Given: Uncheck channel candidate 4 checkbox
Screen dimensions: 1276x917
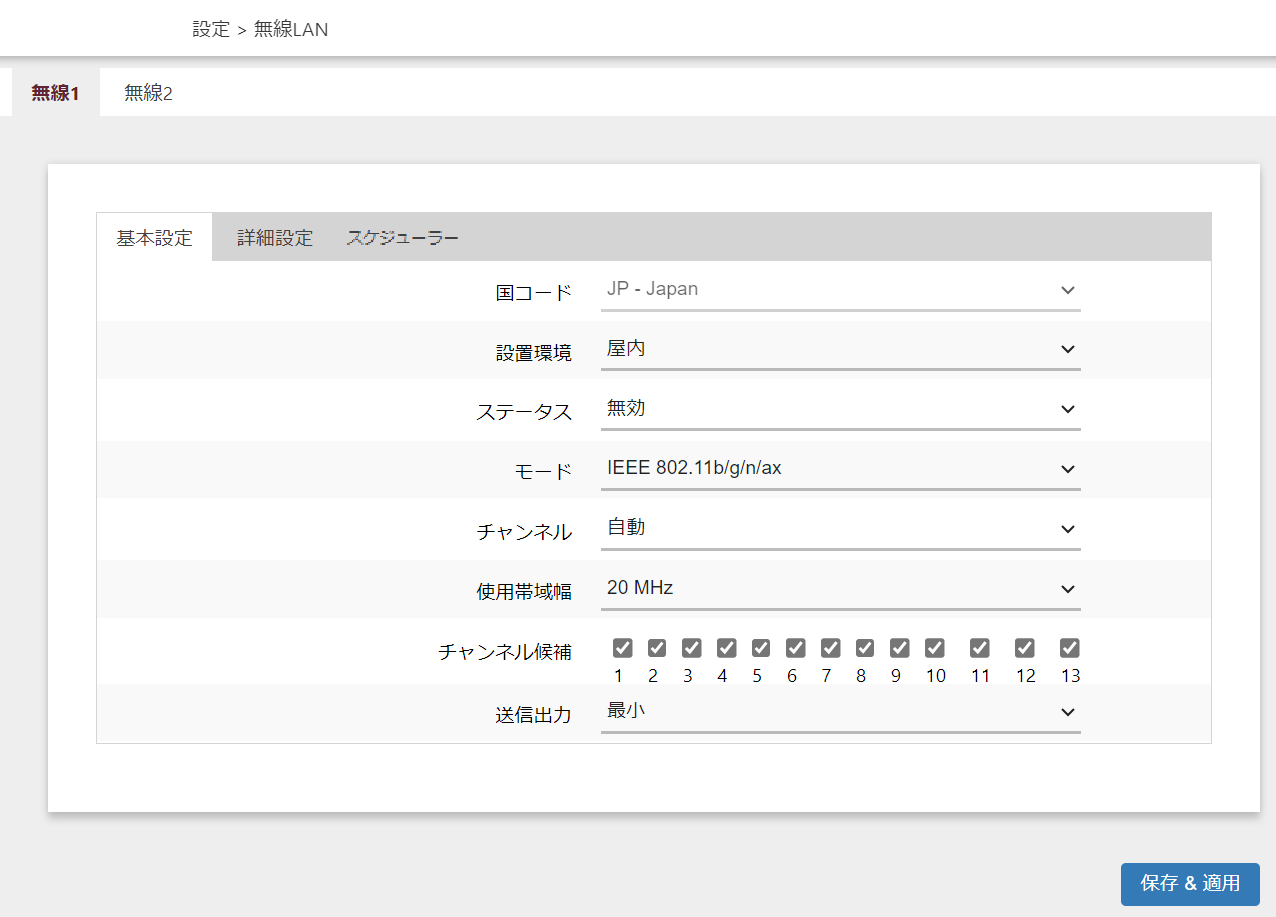Looking at the screenshot, I should (727, 648).
